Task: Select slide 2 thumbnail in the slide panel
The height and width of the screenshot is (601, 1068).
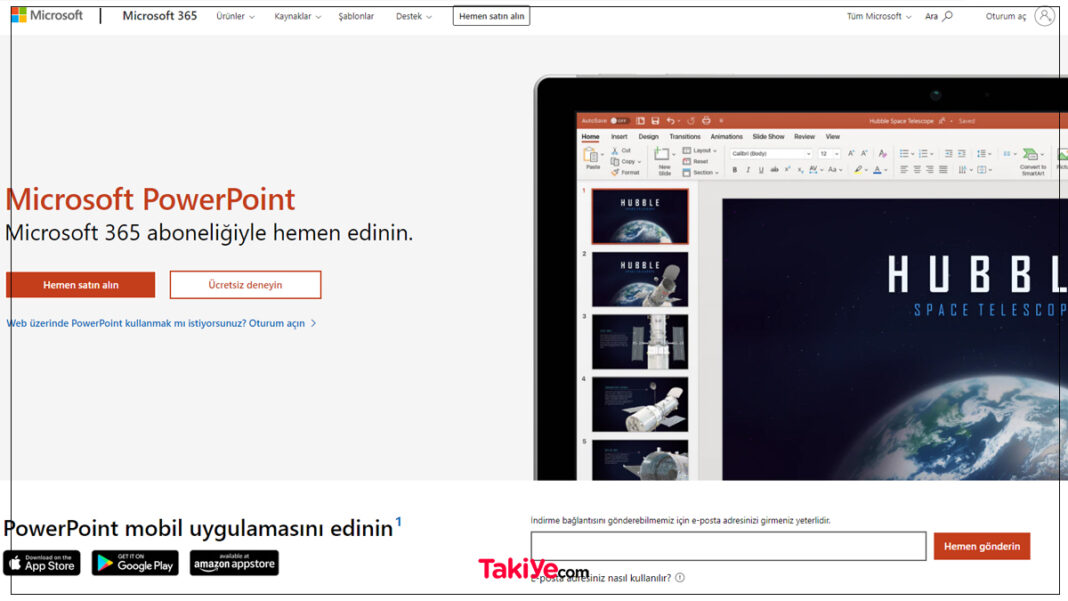Action: point(640,279)
